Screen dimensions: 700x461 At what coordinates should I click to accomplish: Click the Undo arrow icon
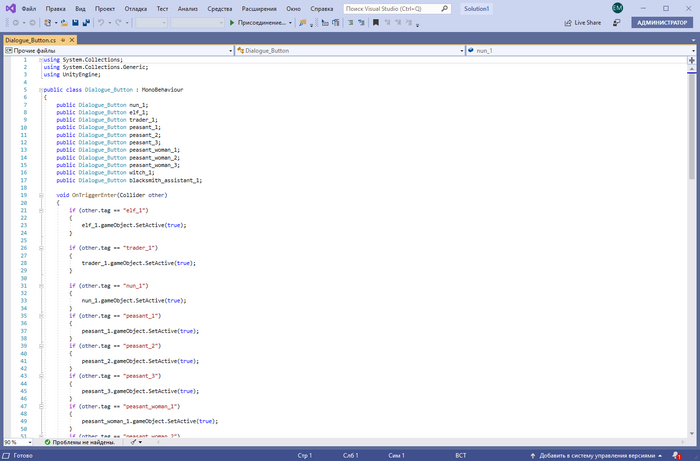(x=101, y=22)
